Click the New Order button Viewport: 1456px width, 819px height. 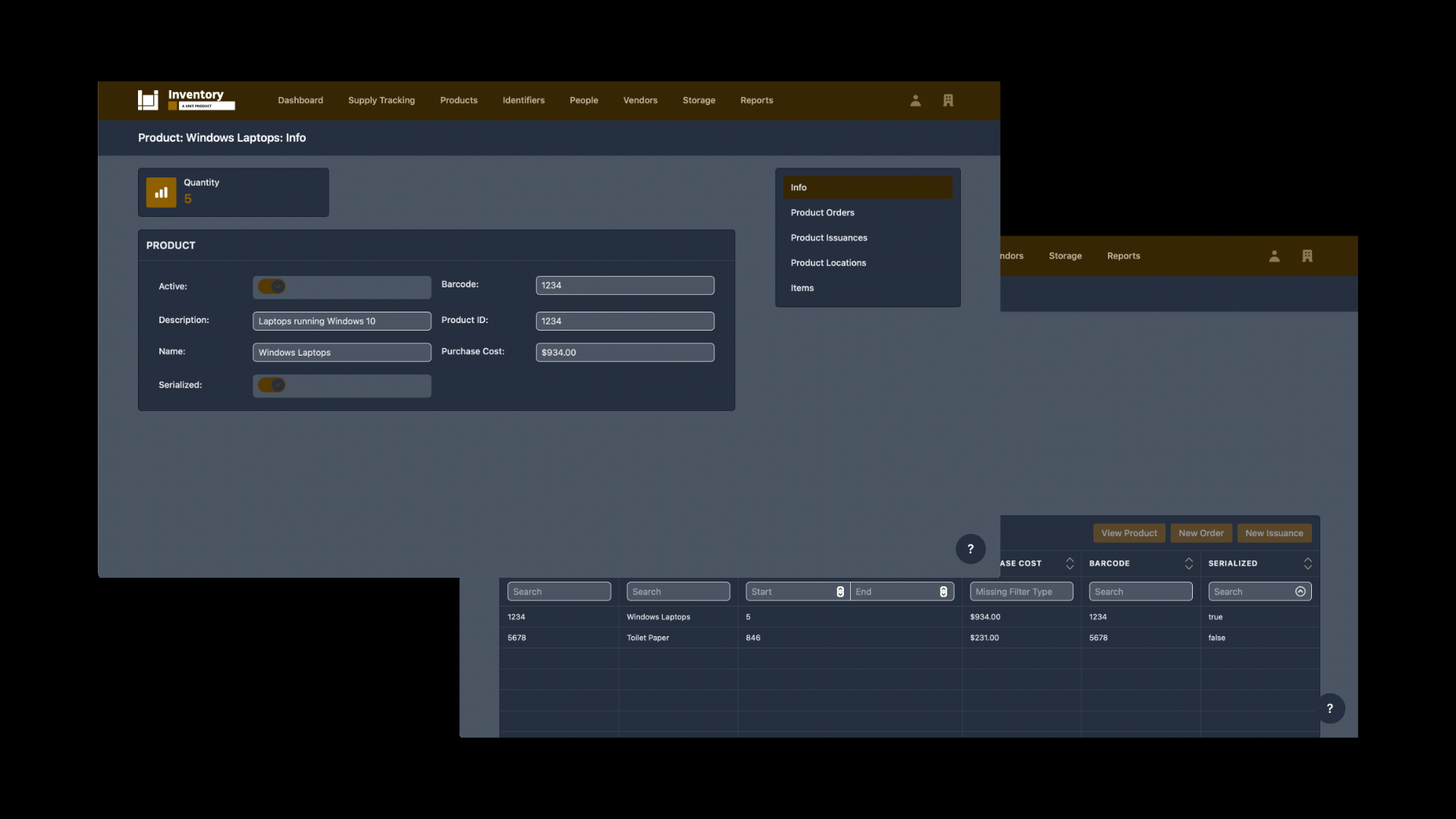click(x=1201, y=533)
